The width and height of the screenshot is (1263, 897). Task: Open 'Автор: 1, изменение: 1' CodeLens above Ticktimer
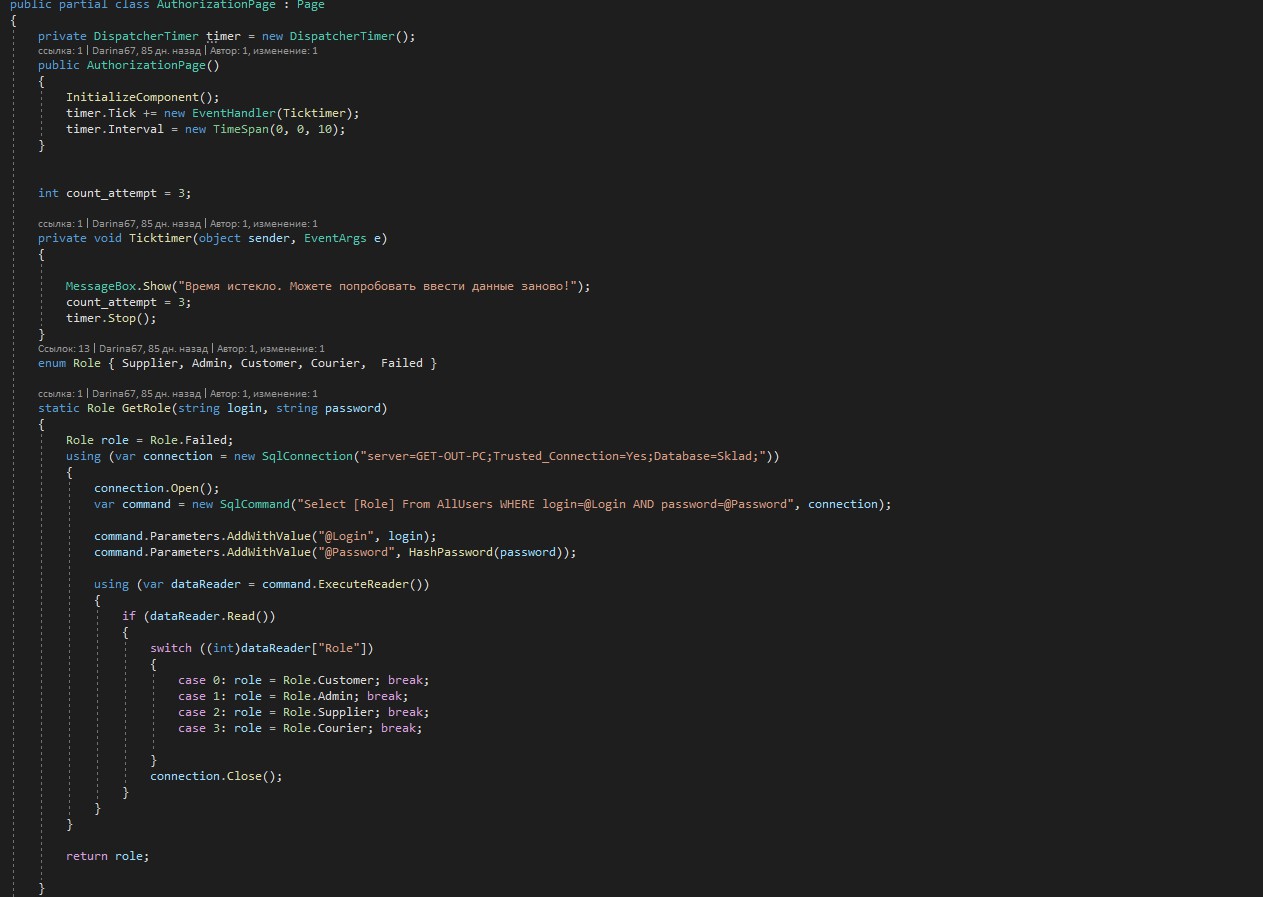tap(264, 223)
